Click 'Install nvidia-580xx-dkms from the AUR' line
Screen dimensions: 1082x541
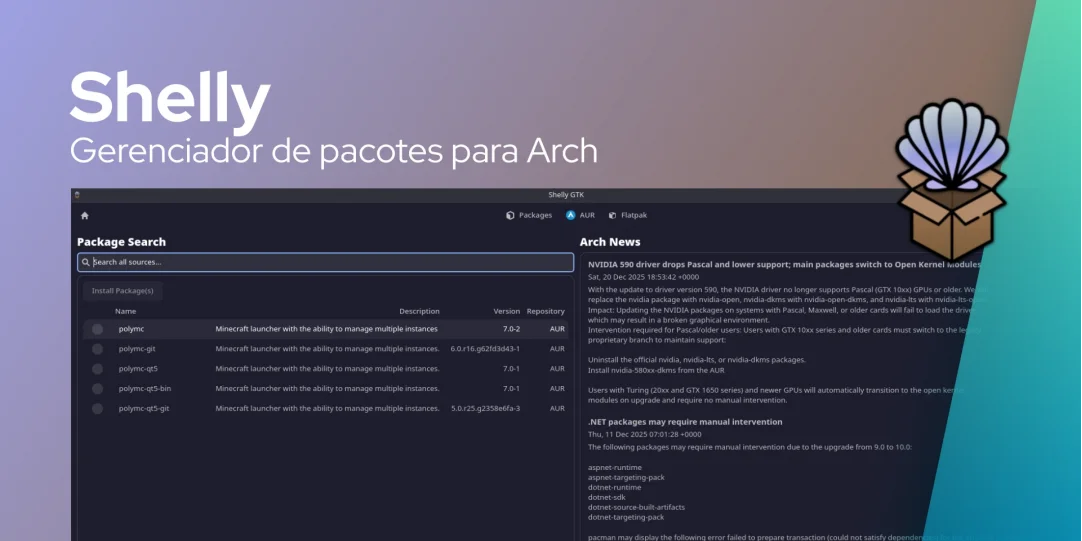tap(656, 371)
